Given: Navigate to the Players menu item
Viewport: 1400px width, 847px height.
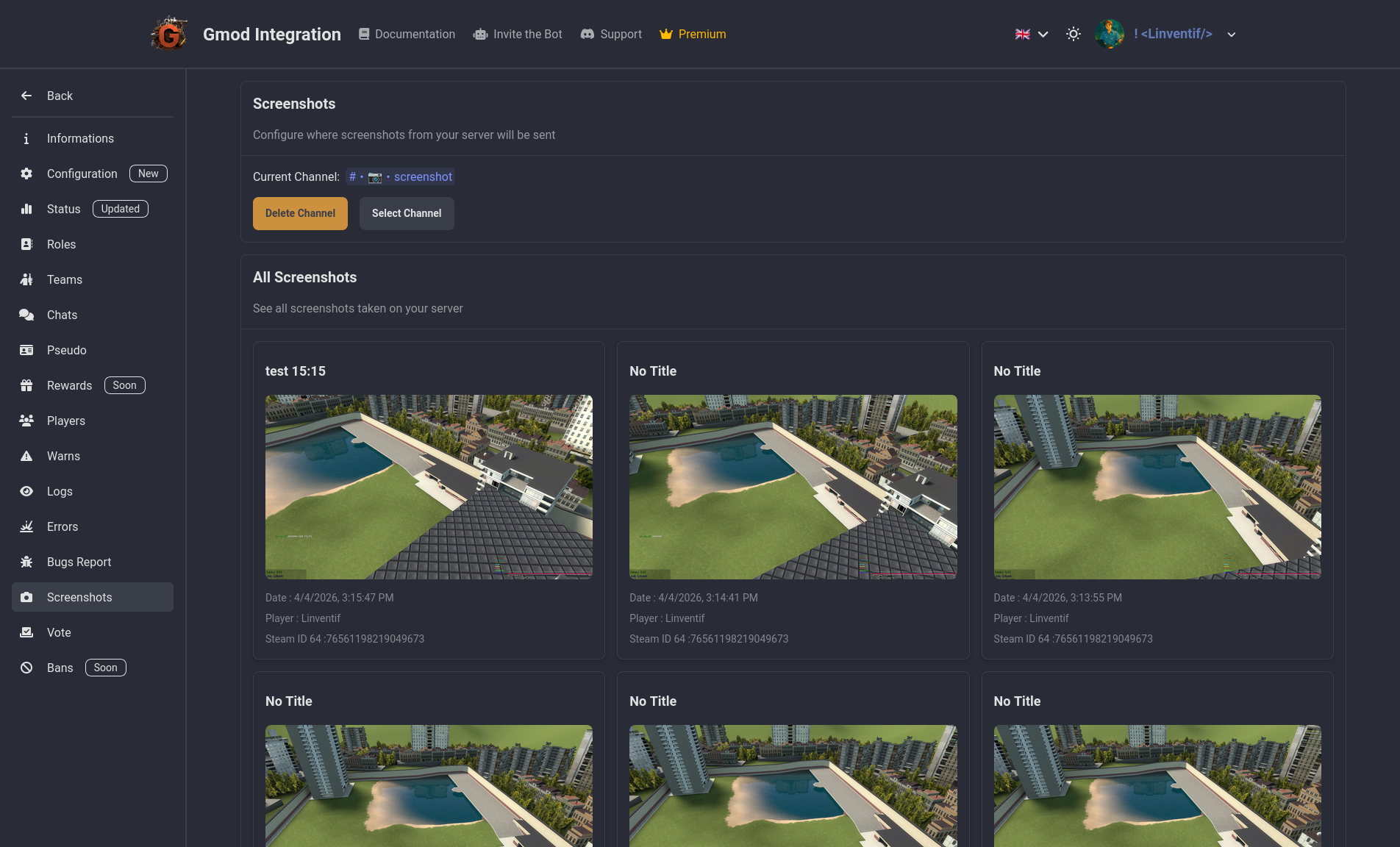Looking at the screenshot, I should point(66,421).
